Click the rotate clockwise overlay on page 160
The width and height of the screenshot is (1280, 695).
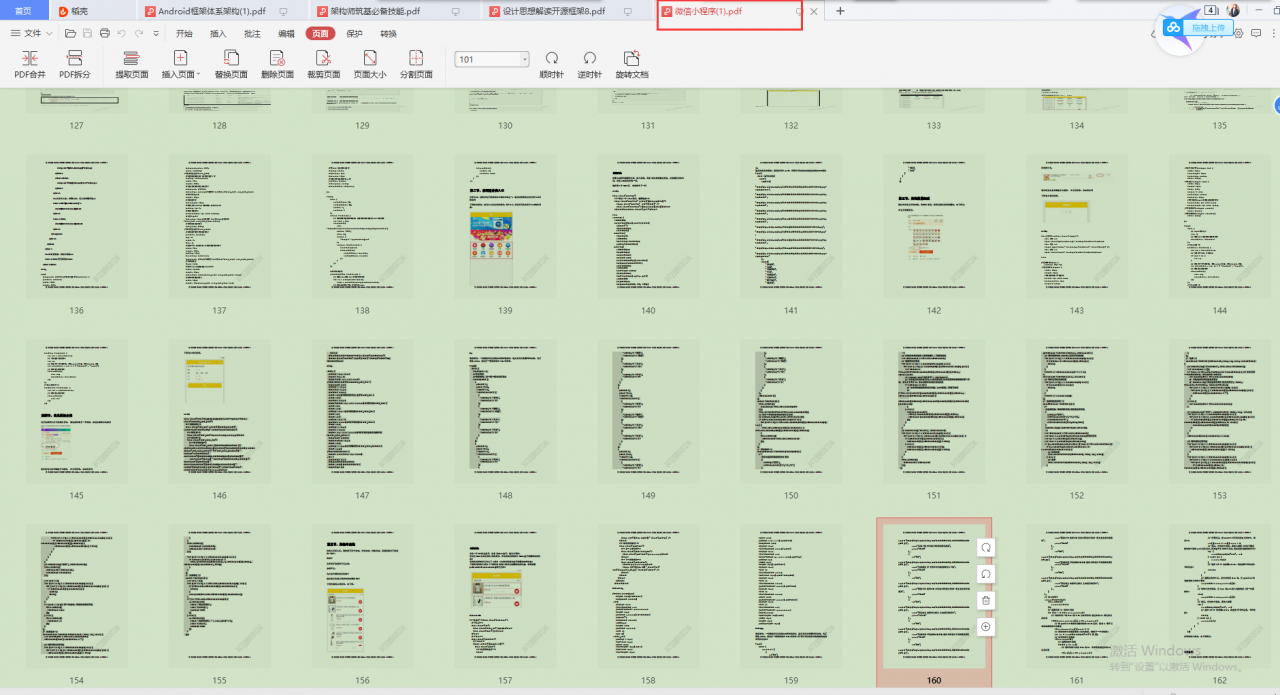pos(986,548)
